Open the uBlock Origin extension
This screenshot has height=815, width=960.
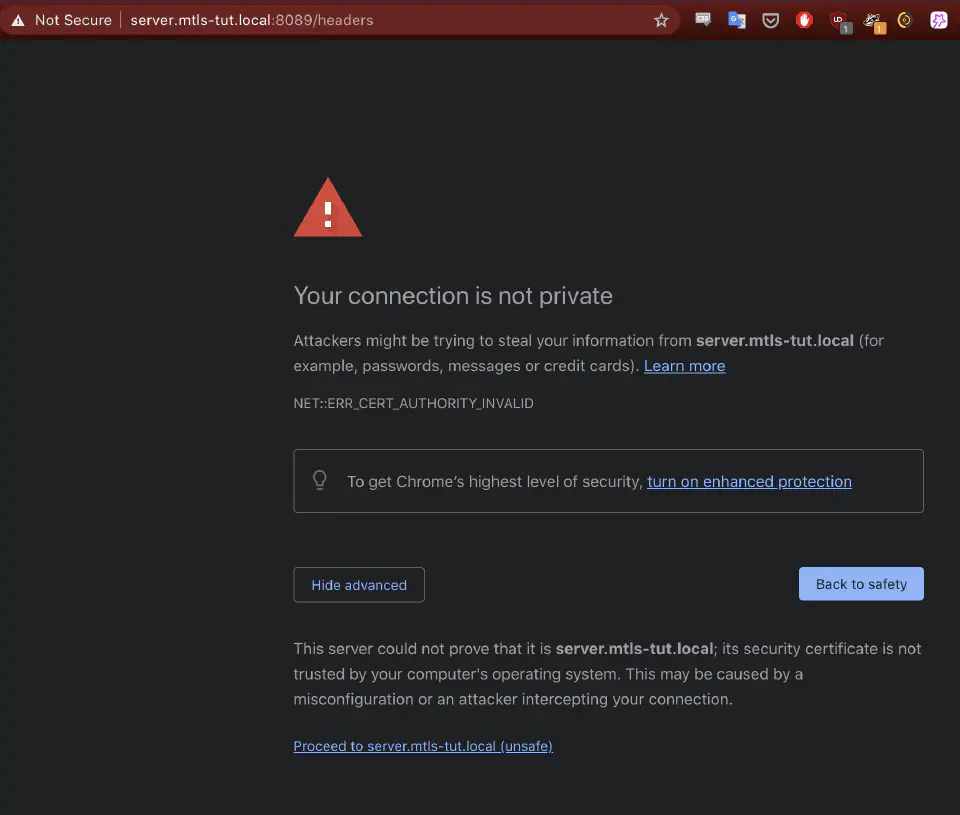point(839,21)
